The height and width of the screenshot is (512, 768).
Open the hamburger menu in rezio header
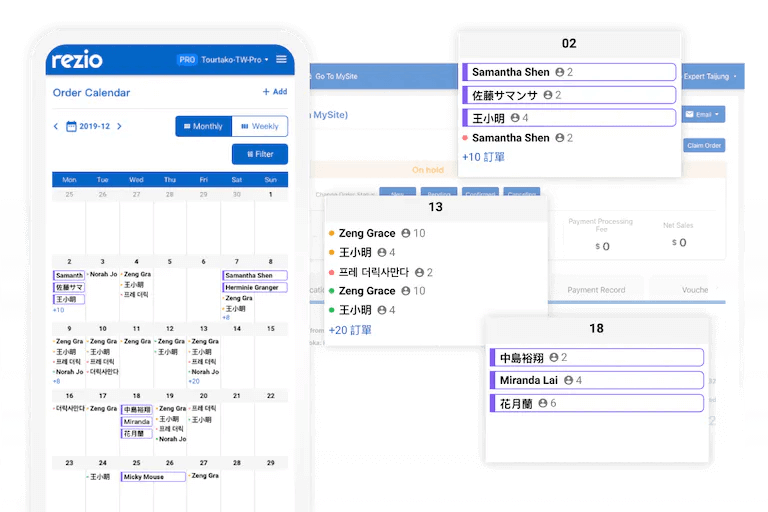click(281, 60)
